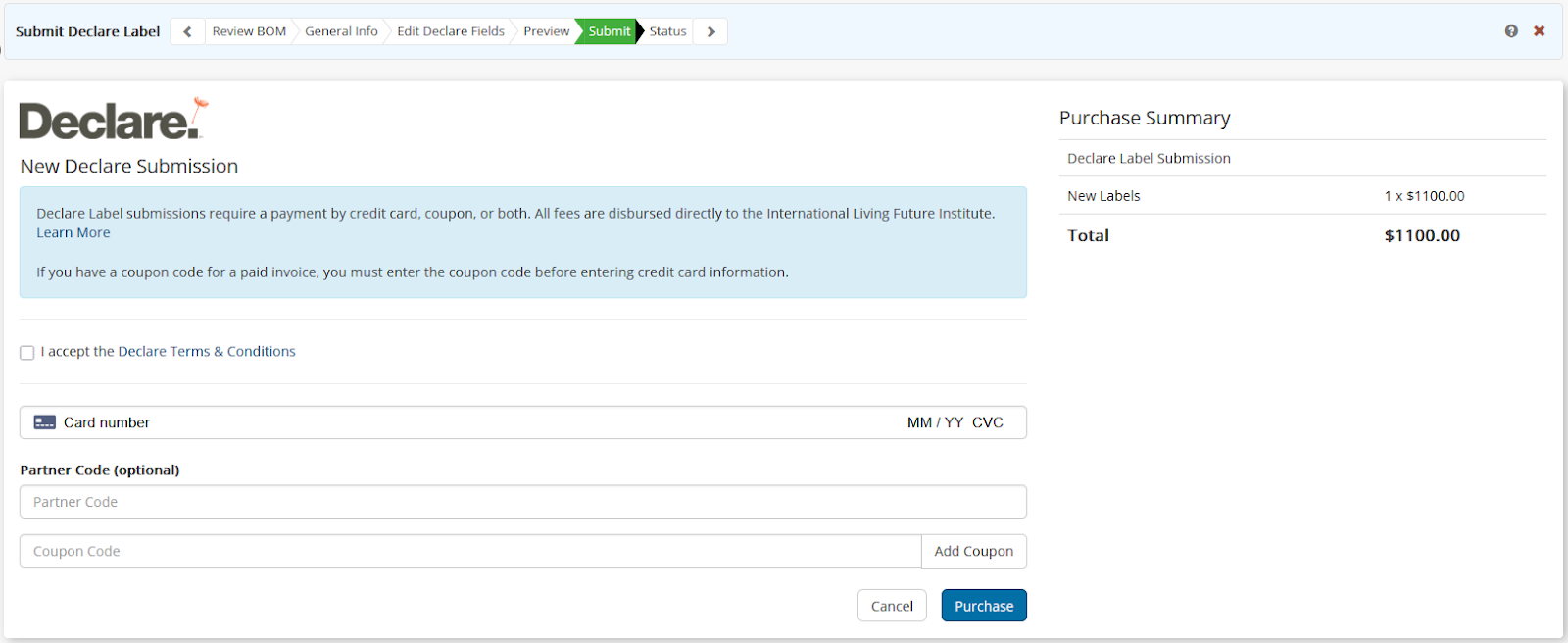Screen dimensions: 1568x643
Task: Go to the General Info step
Action: [x=341, y=31]
